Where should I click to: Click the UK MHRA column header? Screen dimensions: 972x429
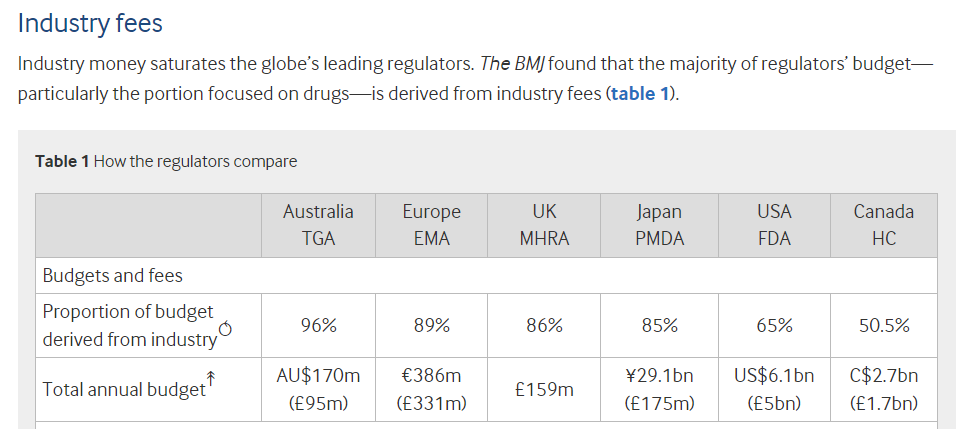[544, 226]
